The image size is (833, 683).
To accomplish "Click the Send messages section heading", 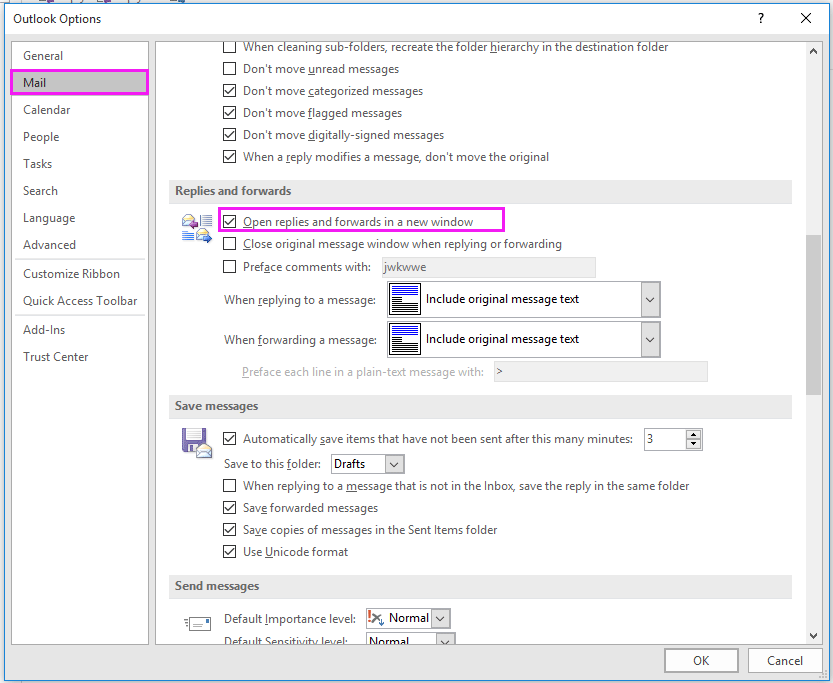I will 217,586.
